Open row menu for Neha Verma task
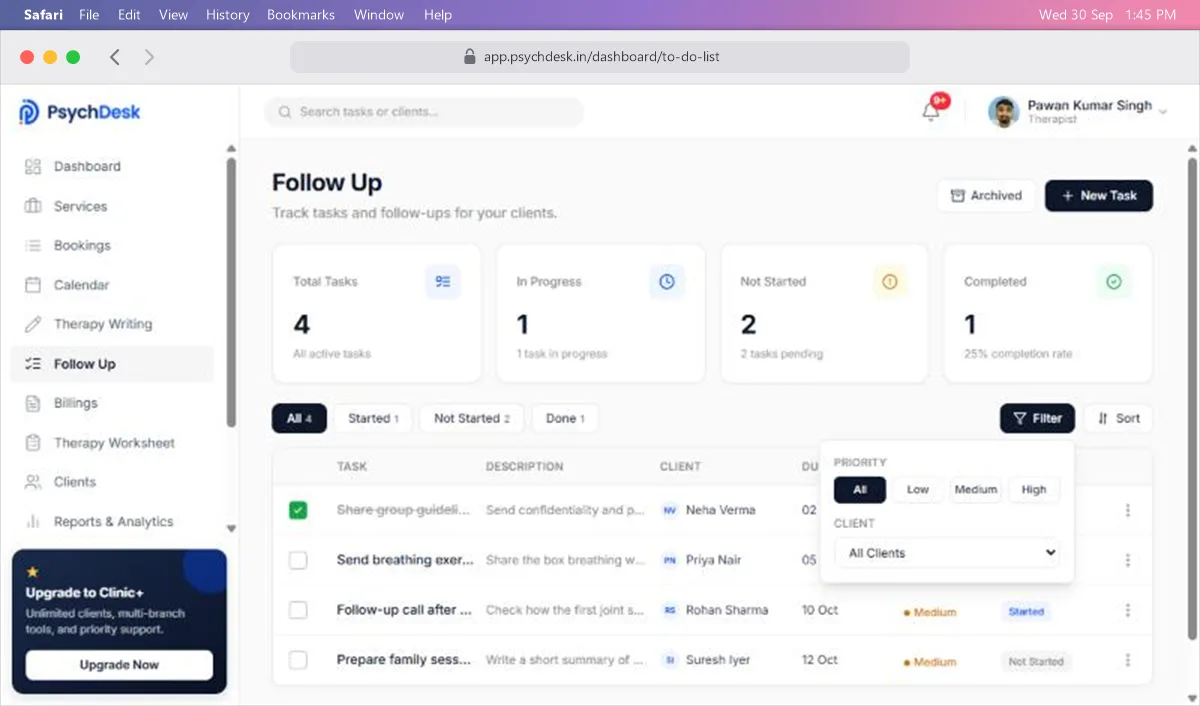 (1128, 510)
